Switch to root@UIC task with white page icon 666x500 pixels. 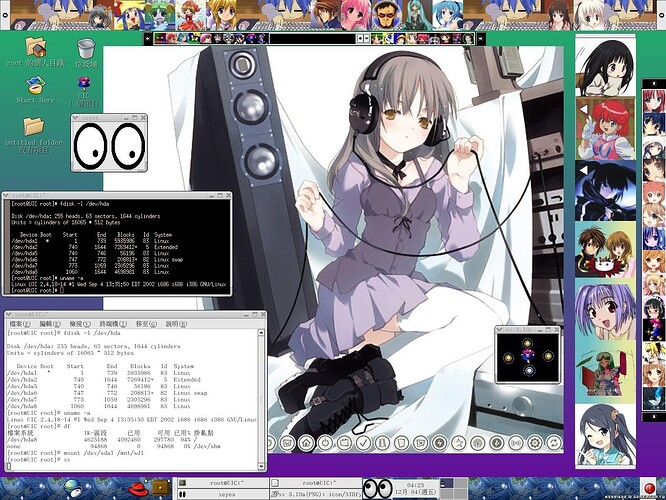[316, 483]
